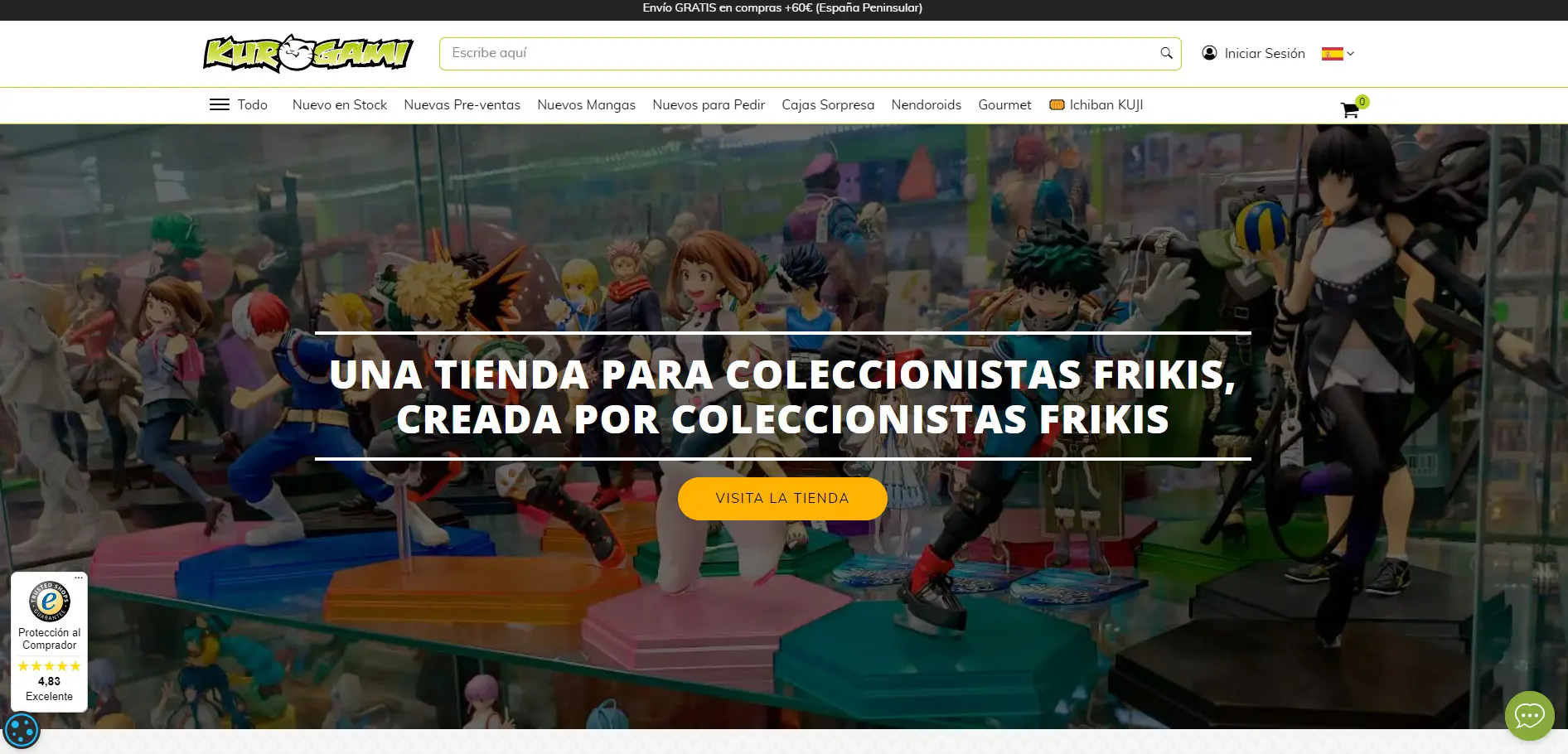
Task: Click the search magnifier icon
Action: pyautogui.click(x=1166, y=53)
